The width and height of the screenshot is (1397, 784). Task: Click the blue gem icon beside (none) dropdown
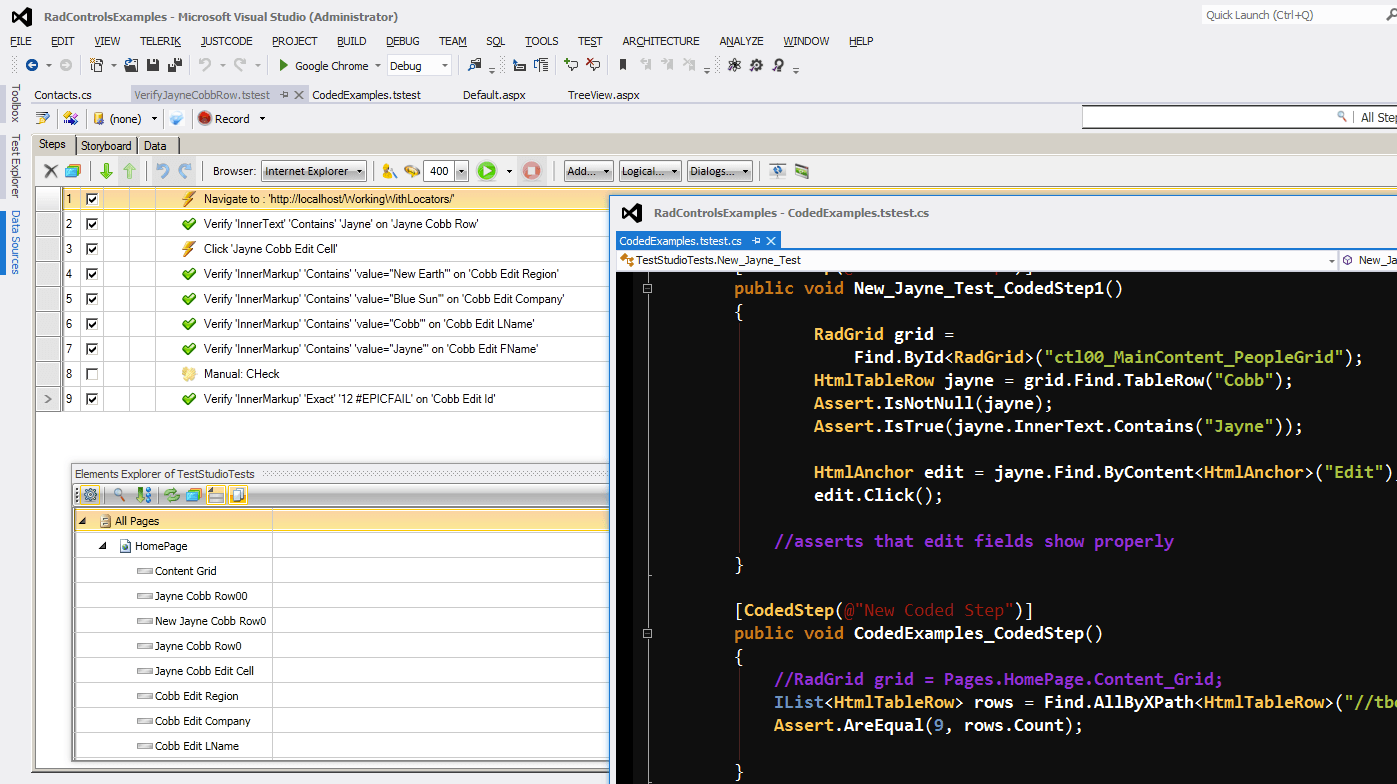pos(176,119)
